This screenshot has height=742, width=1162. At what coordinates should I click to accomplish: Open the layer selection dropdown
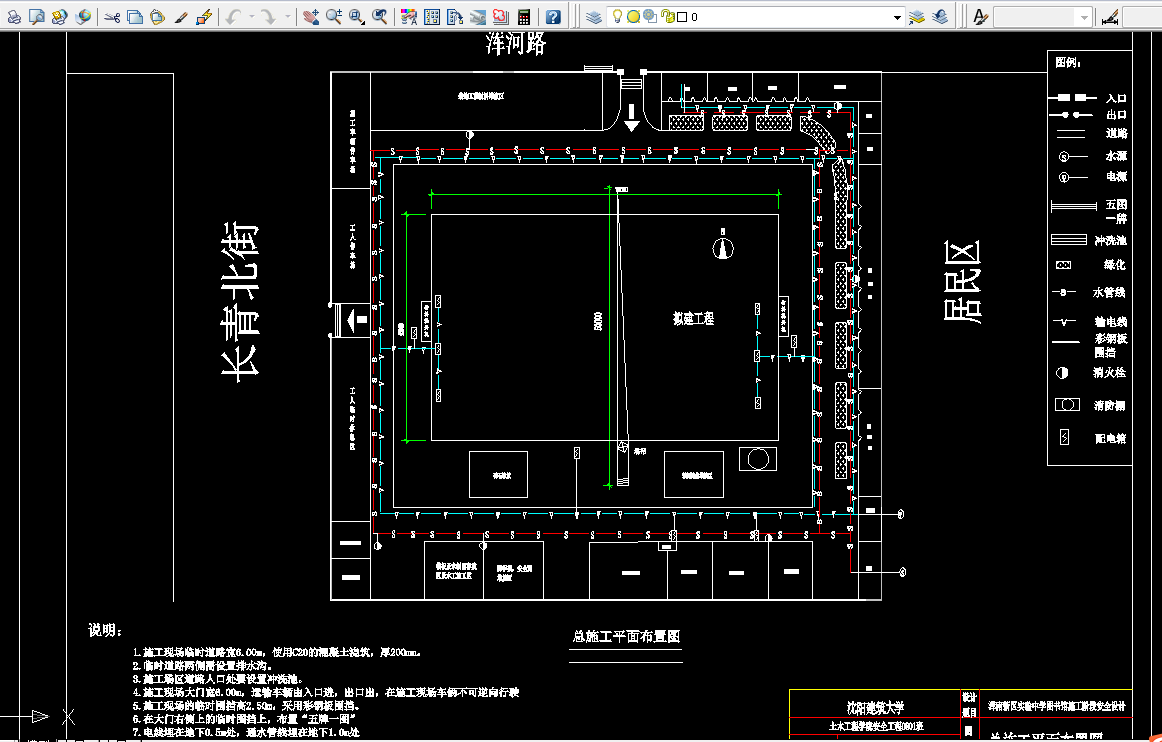pos(897,15)
